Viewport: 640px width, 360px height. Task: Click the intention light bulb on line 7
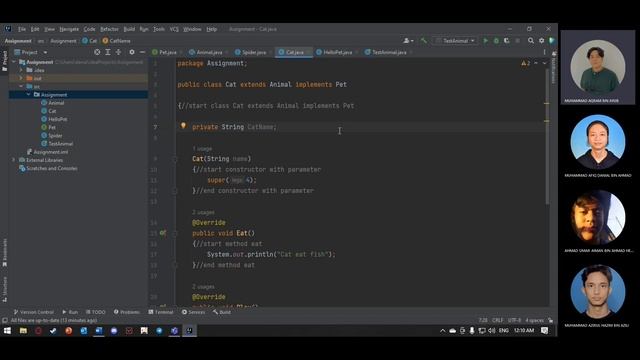(x=183, y=126)
